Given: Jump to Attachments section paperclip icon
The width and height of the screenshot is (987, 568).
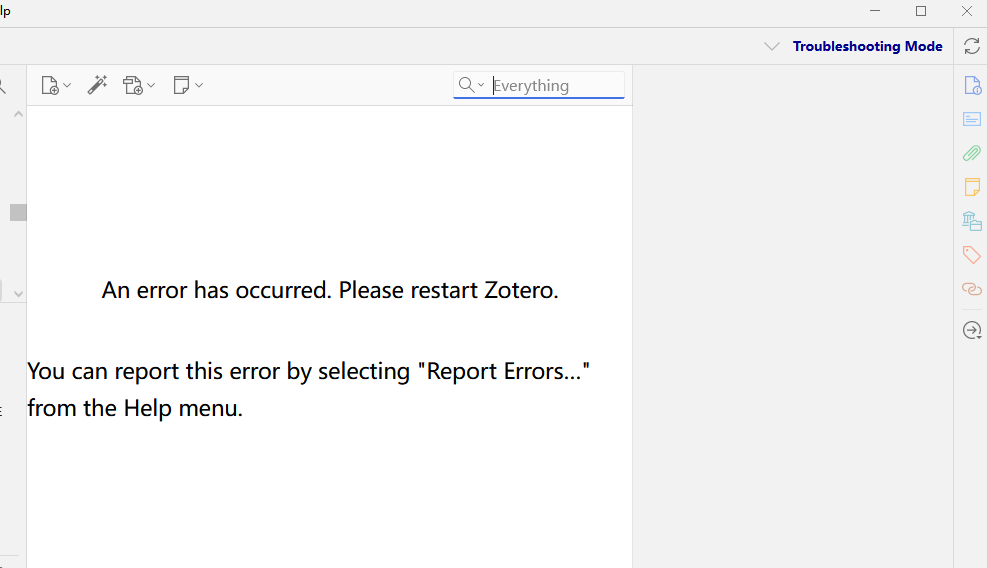Looking at the screenshot, I should [x=972, y=153].
